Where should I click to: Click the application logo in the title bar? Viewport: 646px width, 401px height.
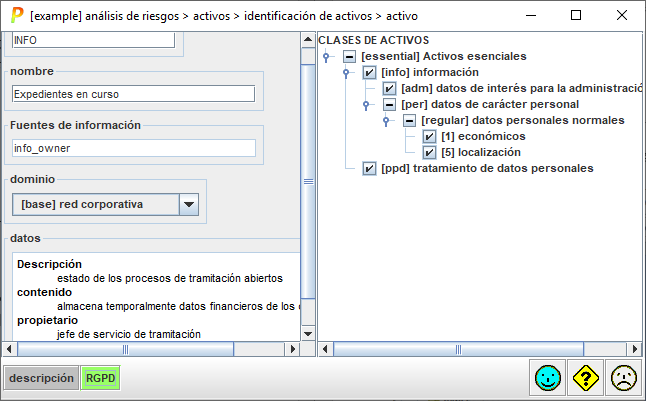coord(14,16)
